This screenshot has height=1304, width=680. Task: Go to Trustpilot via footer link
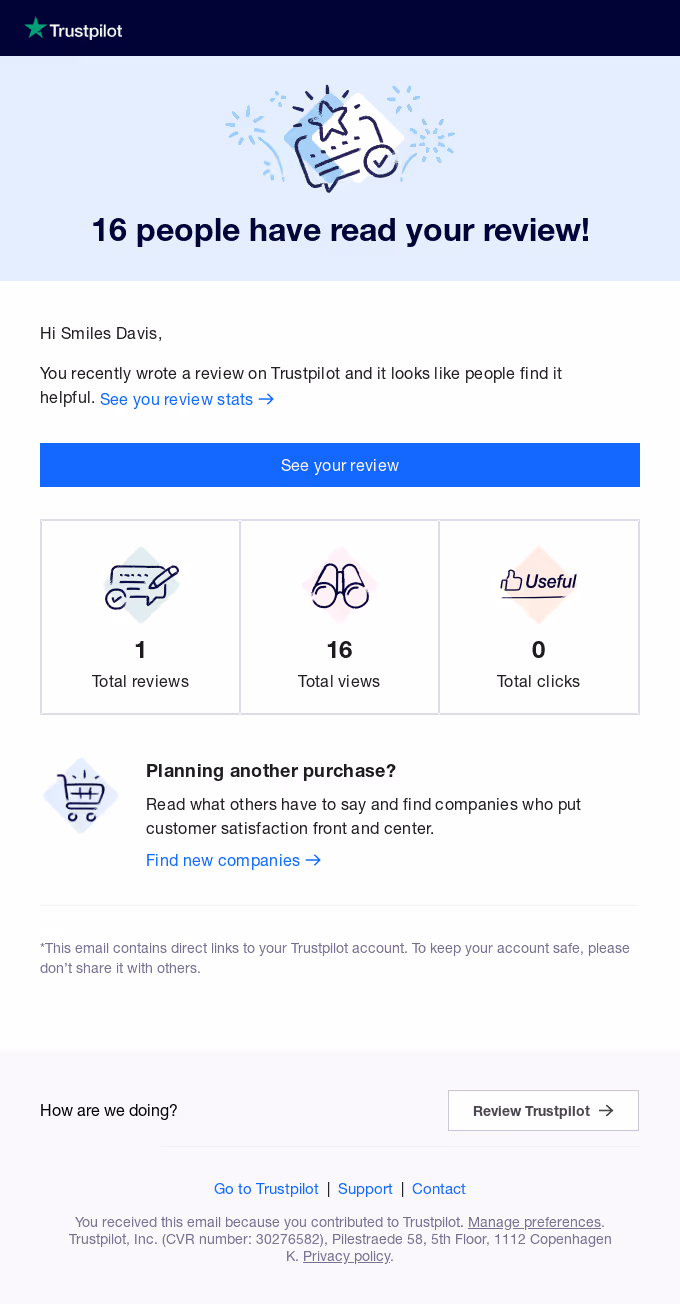266,1189
